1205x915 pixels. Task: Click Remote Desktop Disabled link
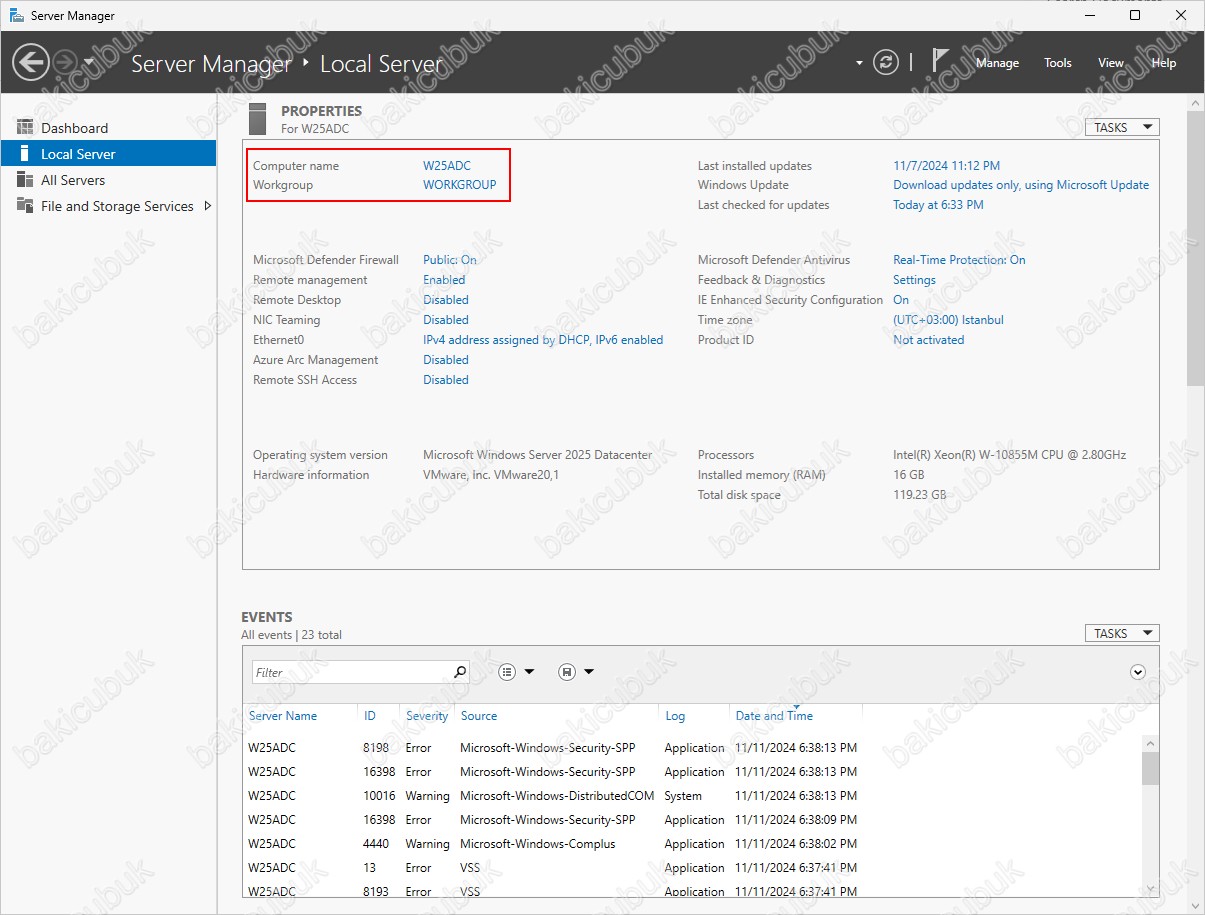(x=445, y=300)
